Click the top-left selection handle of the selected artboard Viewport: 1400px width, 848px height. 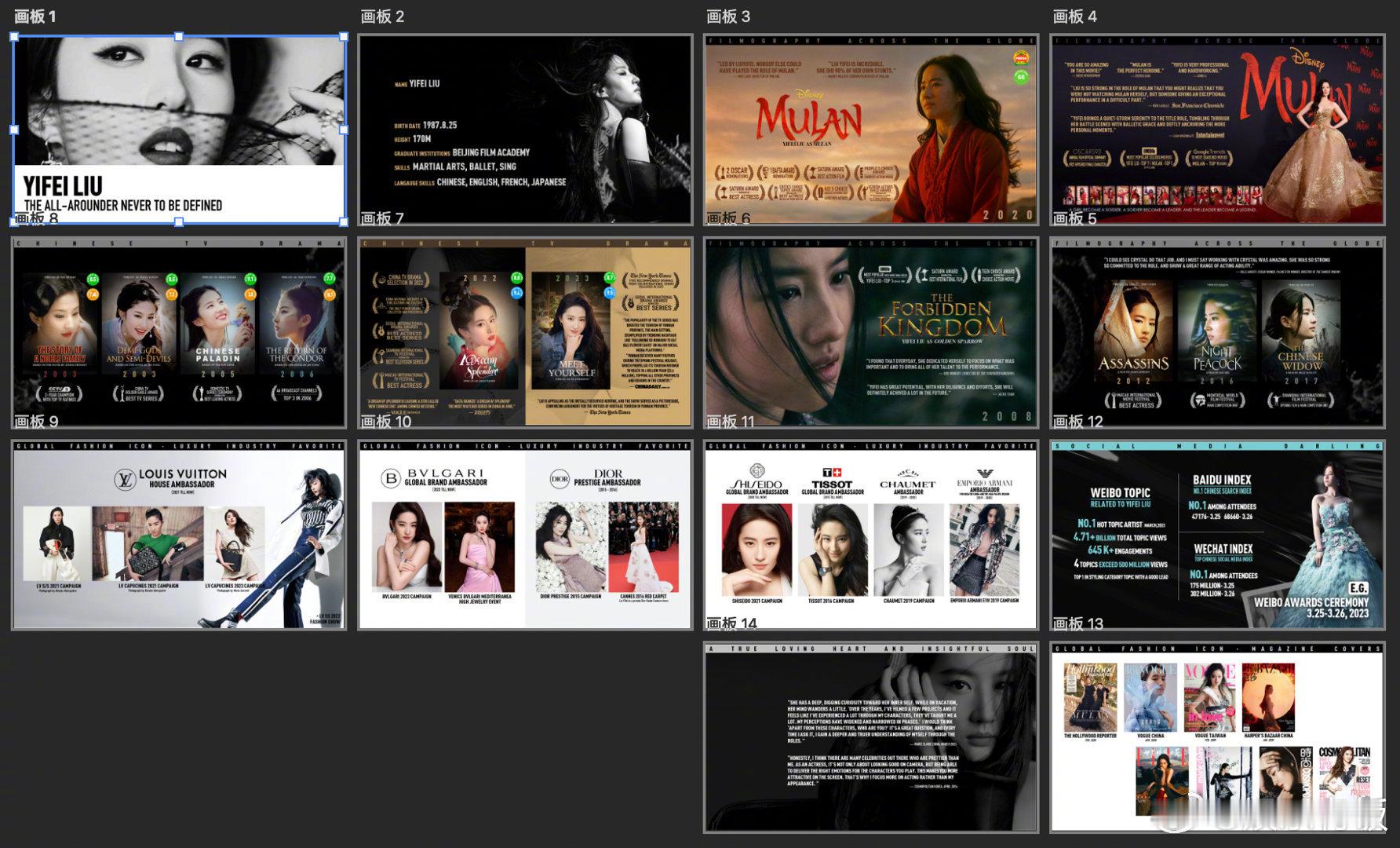tap(14, 36)
